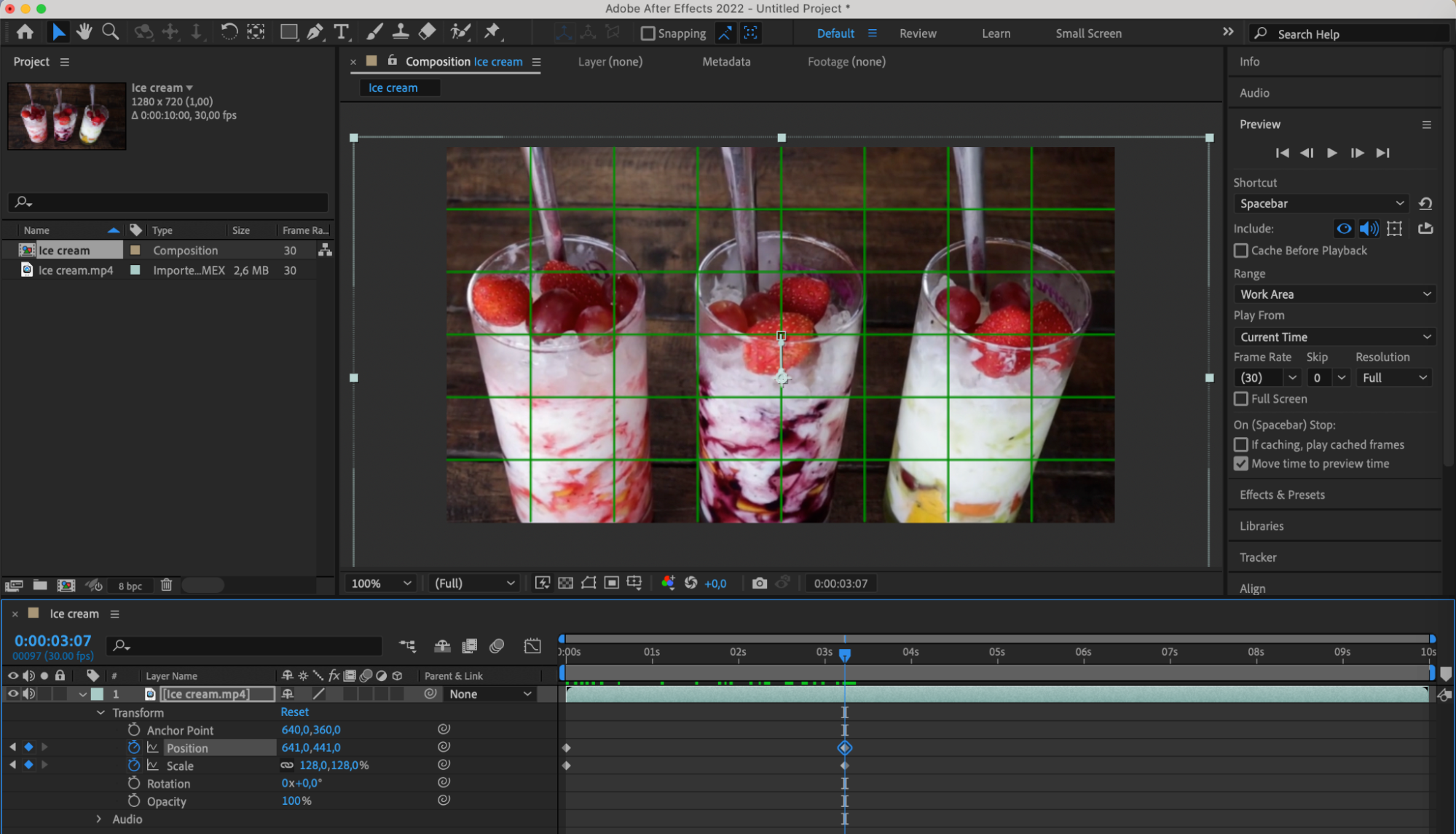Click the Ice cream.mp4 layer label color
This screenshot has height=834, width=1456.
tap(98, 694)
